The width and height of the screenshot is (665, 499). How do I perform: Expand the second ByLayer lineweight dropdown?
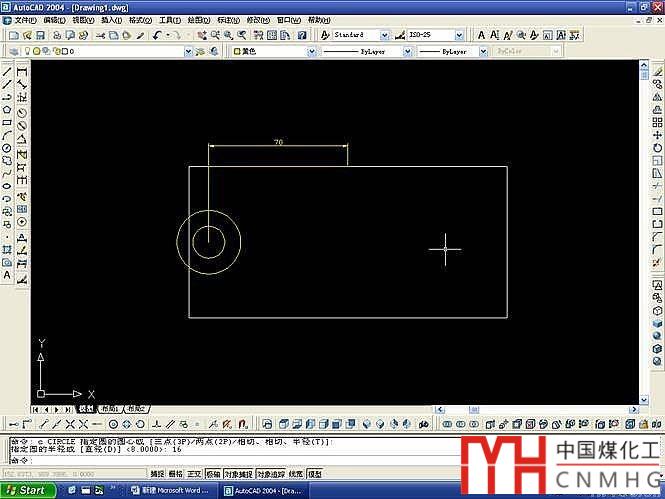pyautogui.click(x=483, y=51)
